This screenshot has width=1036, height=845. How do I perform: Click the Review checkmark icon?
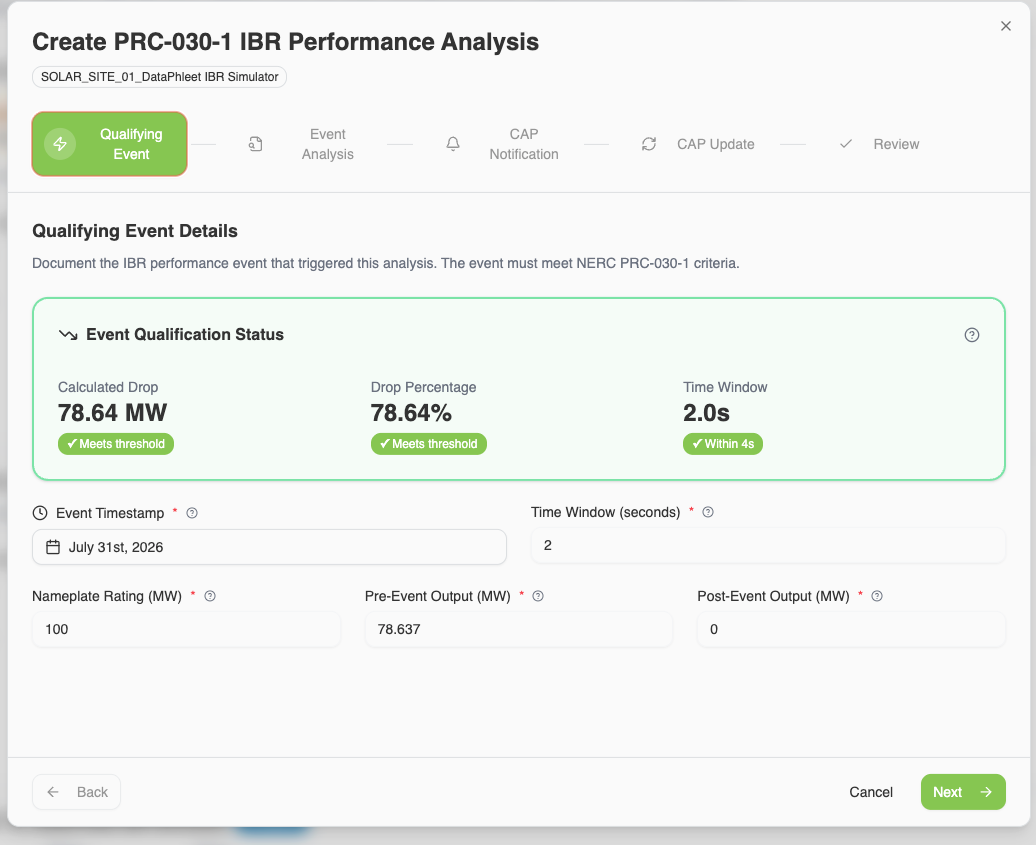(846, 144)
